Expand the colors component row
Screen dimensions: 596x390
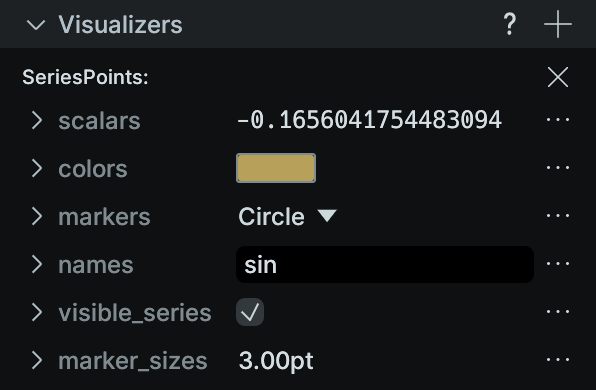(x=36, y=168)
